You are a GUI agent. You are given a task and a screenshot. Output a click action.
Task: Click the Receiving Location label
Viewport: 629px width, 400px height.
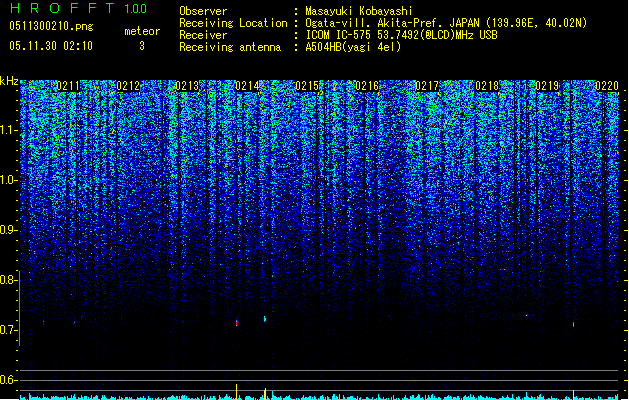233,23
